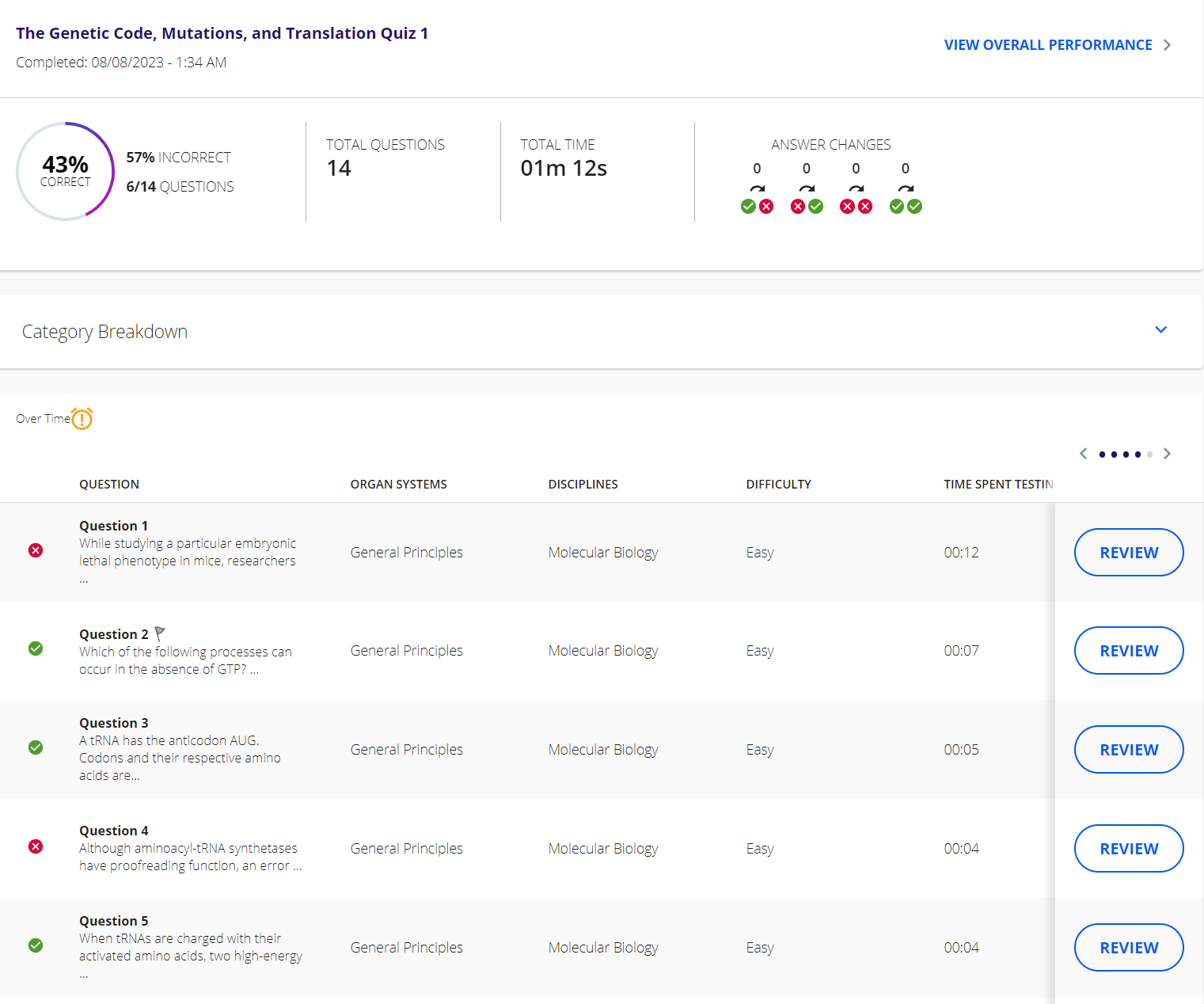This screenshot has width=1204, height=1004.
Task: Select the fourth pagination dot
Action: pyautogui.click(x=1137, y=454)
